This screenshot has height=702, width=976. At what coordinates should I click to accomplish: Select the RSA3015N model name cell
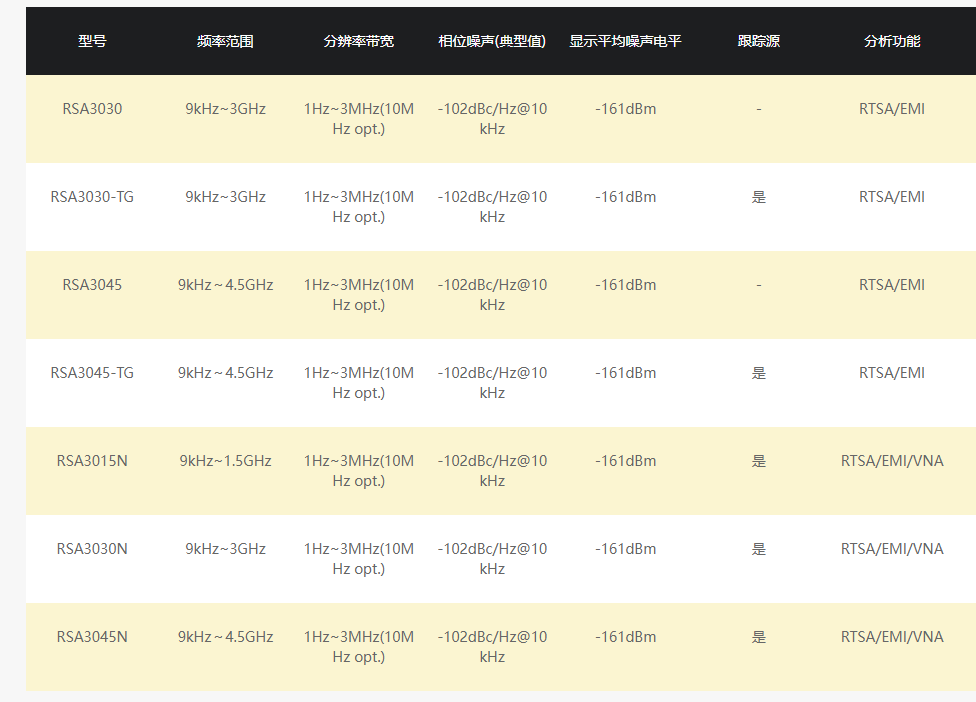coord(92,461)
